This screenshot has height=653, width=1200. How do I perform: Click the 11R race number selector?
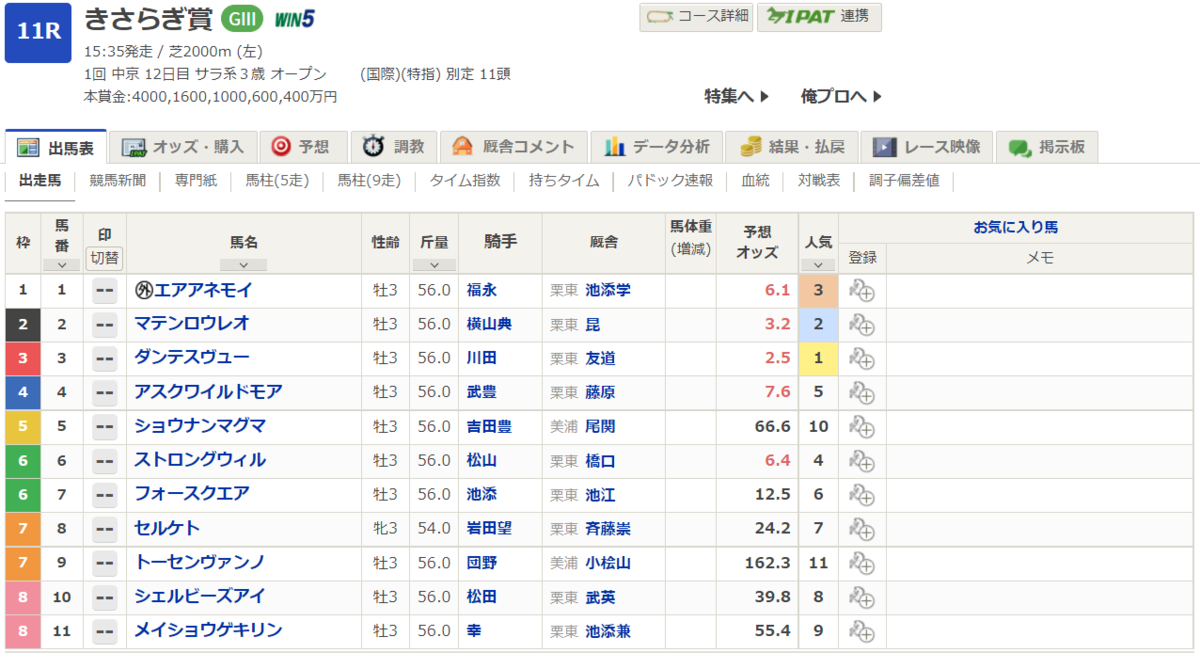[38, 32]
